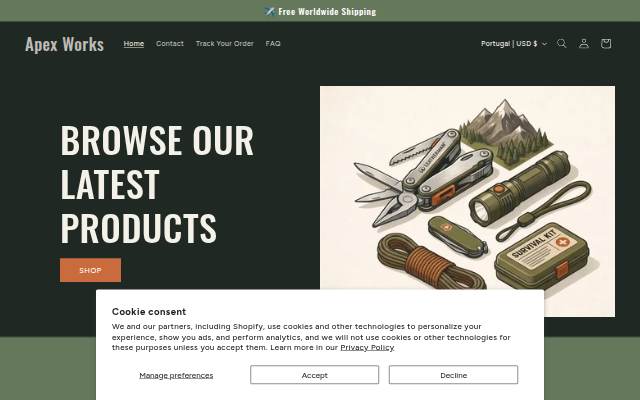Accept the cookie consent

tap(314, 375)
